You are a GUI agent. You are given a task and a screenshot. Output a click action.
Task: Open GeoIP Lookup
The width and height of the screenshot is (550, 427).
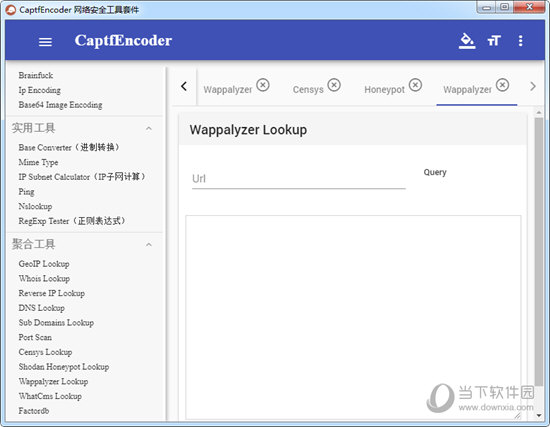pos(44,264)
